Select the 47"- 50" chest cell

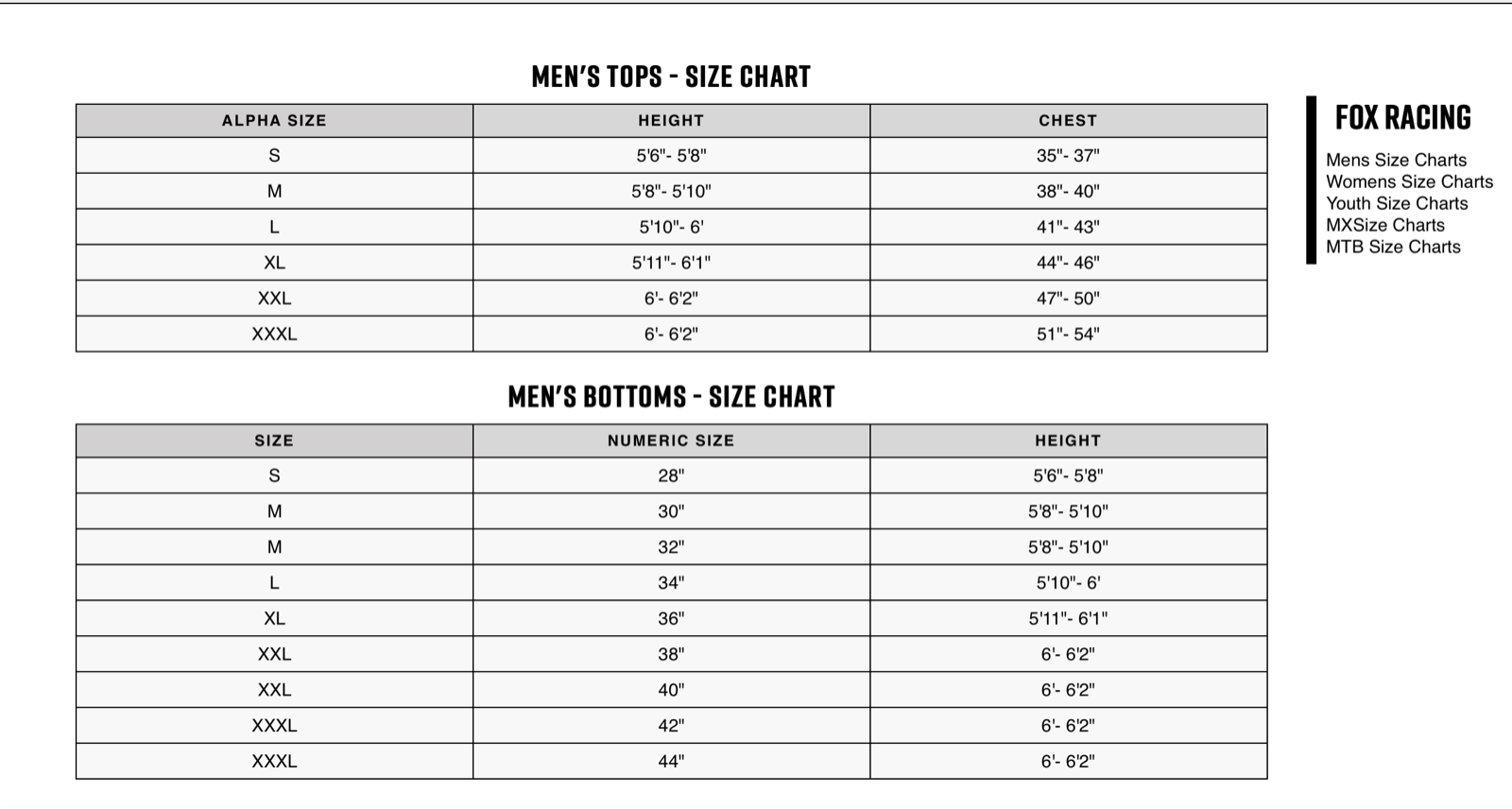point(1068,299)
